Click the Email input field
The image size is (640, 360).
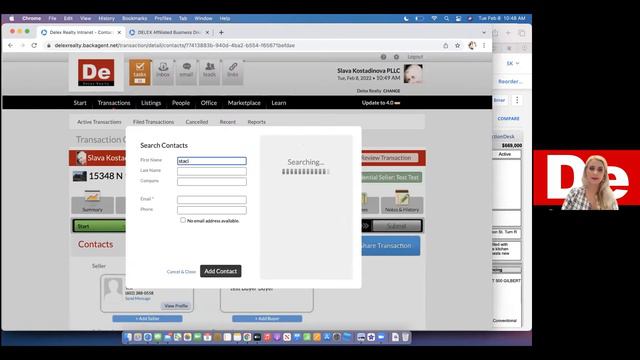[x=212, y=200]
